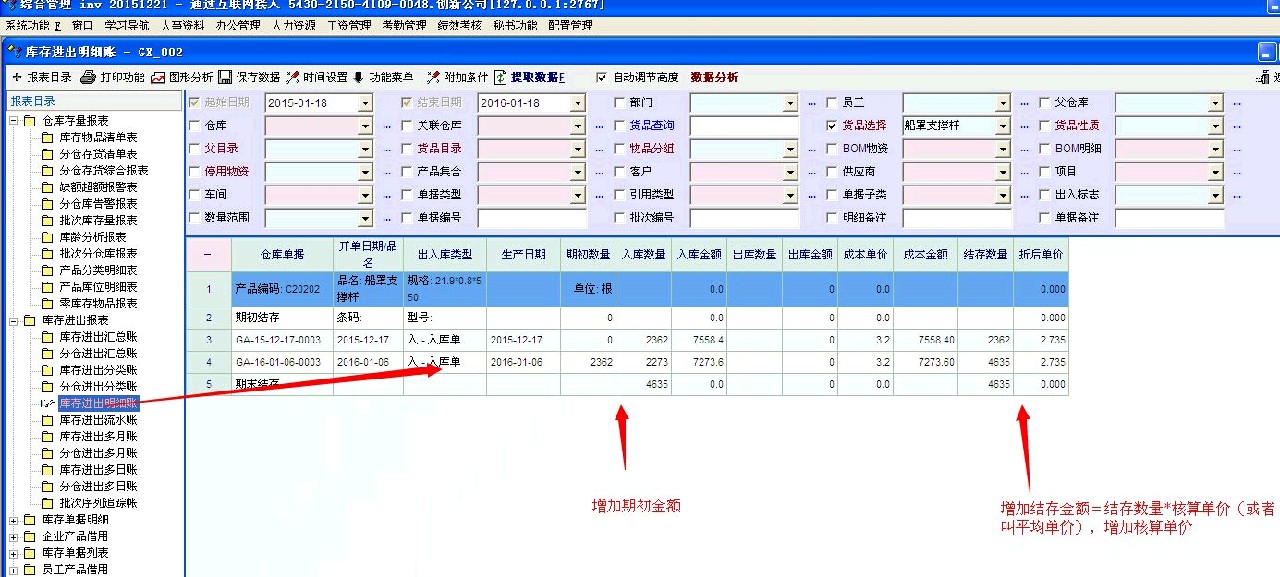This screenshot has width=1280, height=577.
Task: Click the 保存数据 floppy disk icon
Action: click(x=226, y=77)
